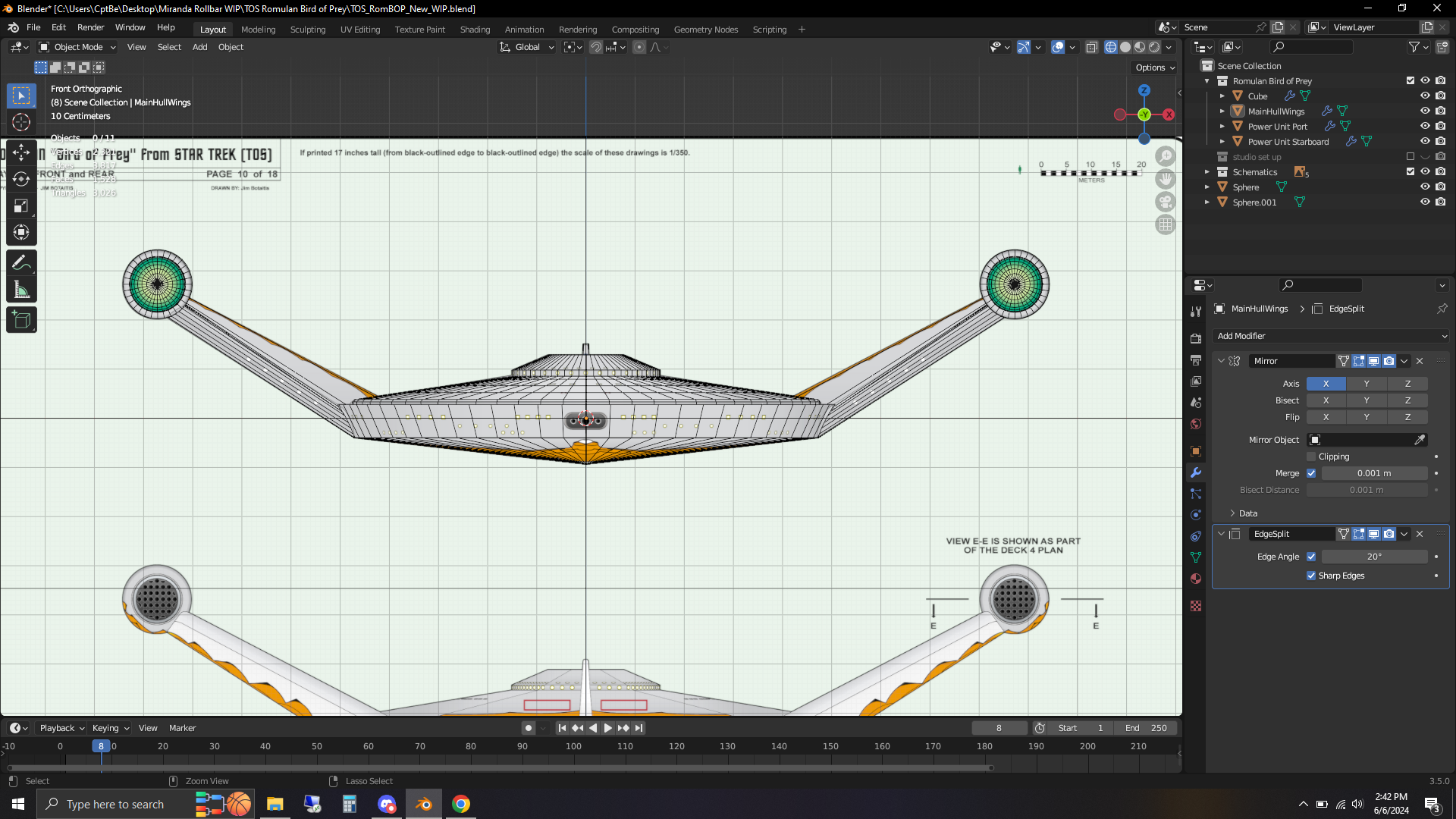Image resolution: width=1456 pixels, height=819 pixels.
Task: Click the viewport zoom magnifier icon
Action: (1166, 156)
